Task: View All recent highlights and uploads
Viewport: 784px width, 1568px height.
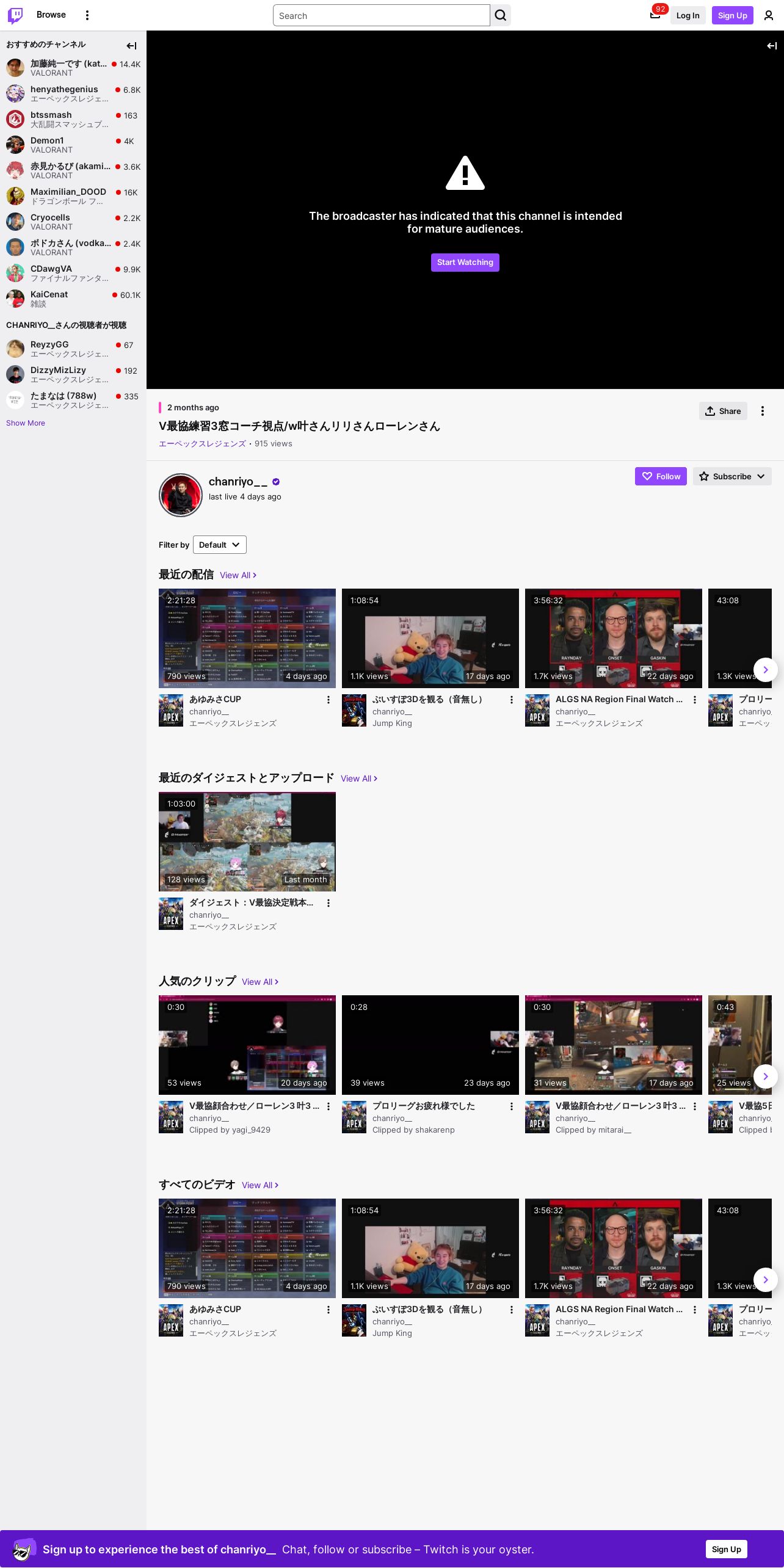Action: pyautogui.click(x=359, y=779)
